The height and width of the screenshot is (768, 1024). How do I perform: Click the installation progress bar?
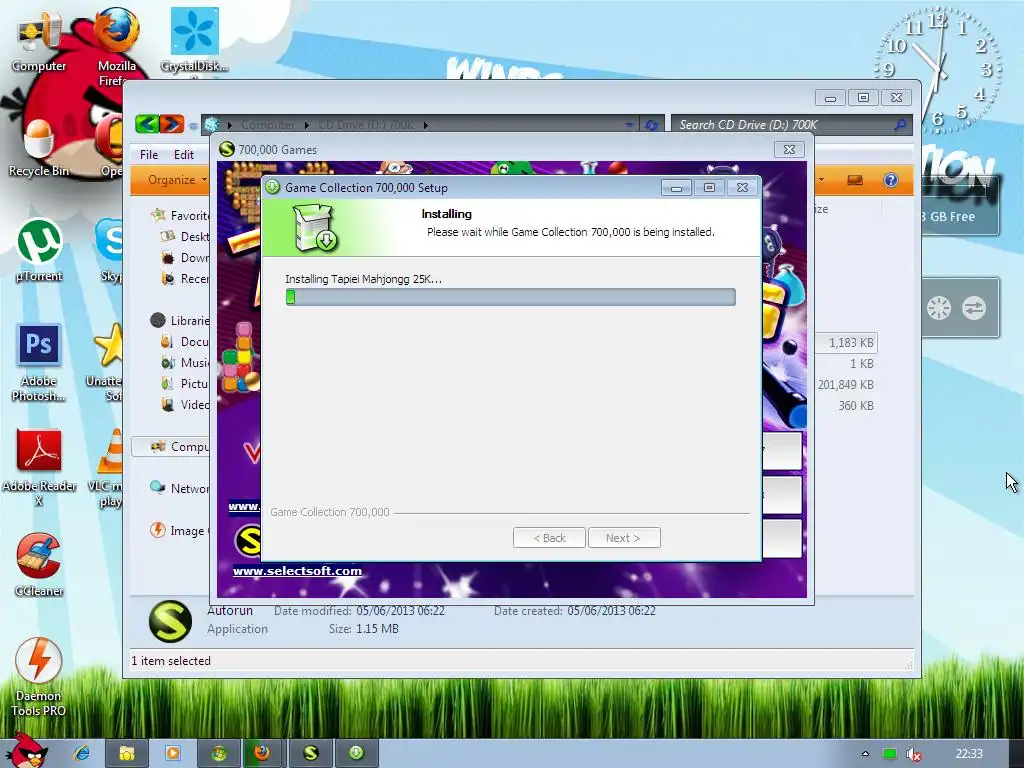tap(510, 297)
